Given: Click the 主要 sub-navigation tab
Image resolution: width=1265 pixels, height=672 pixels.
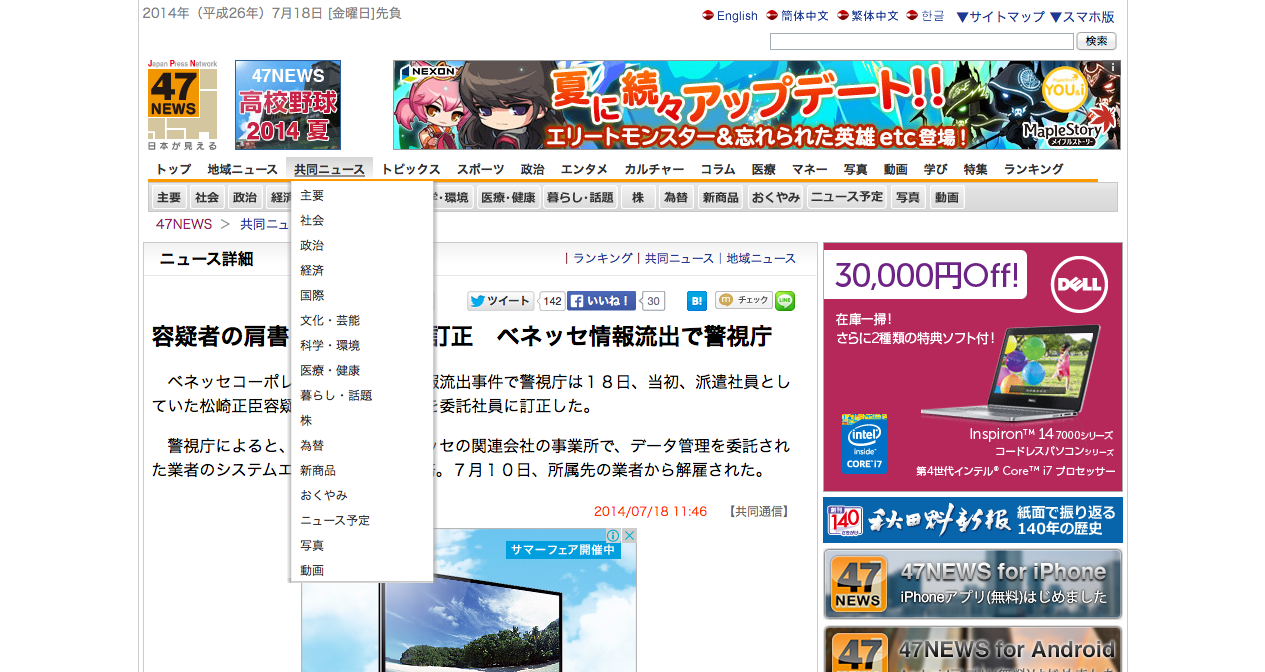Looking at the screenshot, I should [x=169, y=197].
